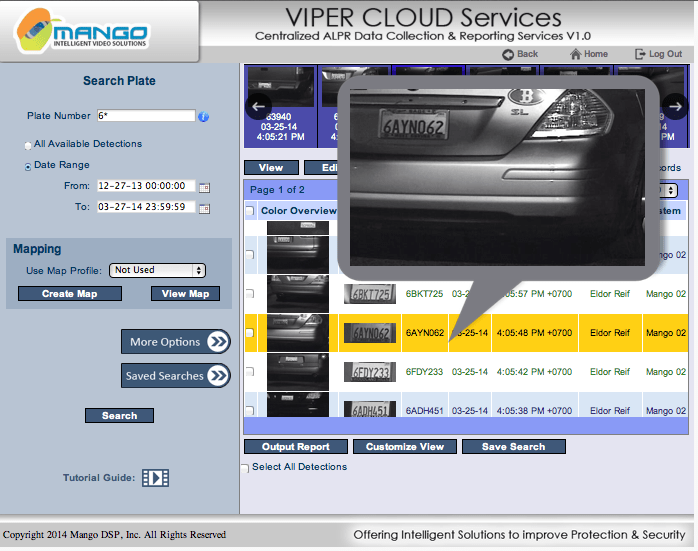Screen dimensions: 698x551
Task: Open the 03-25-14 4:05:21 PM thumbnail
Action: [x=280, y=106]
